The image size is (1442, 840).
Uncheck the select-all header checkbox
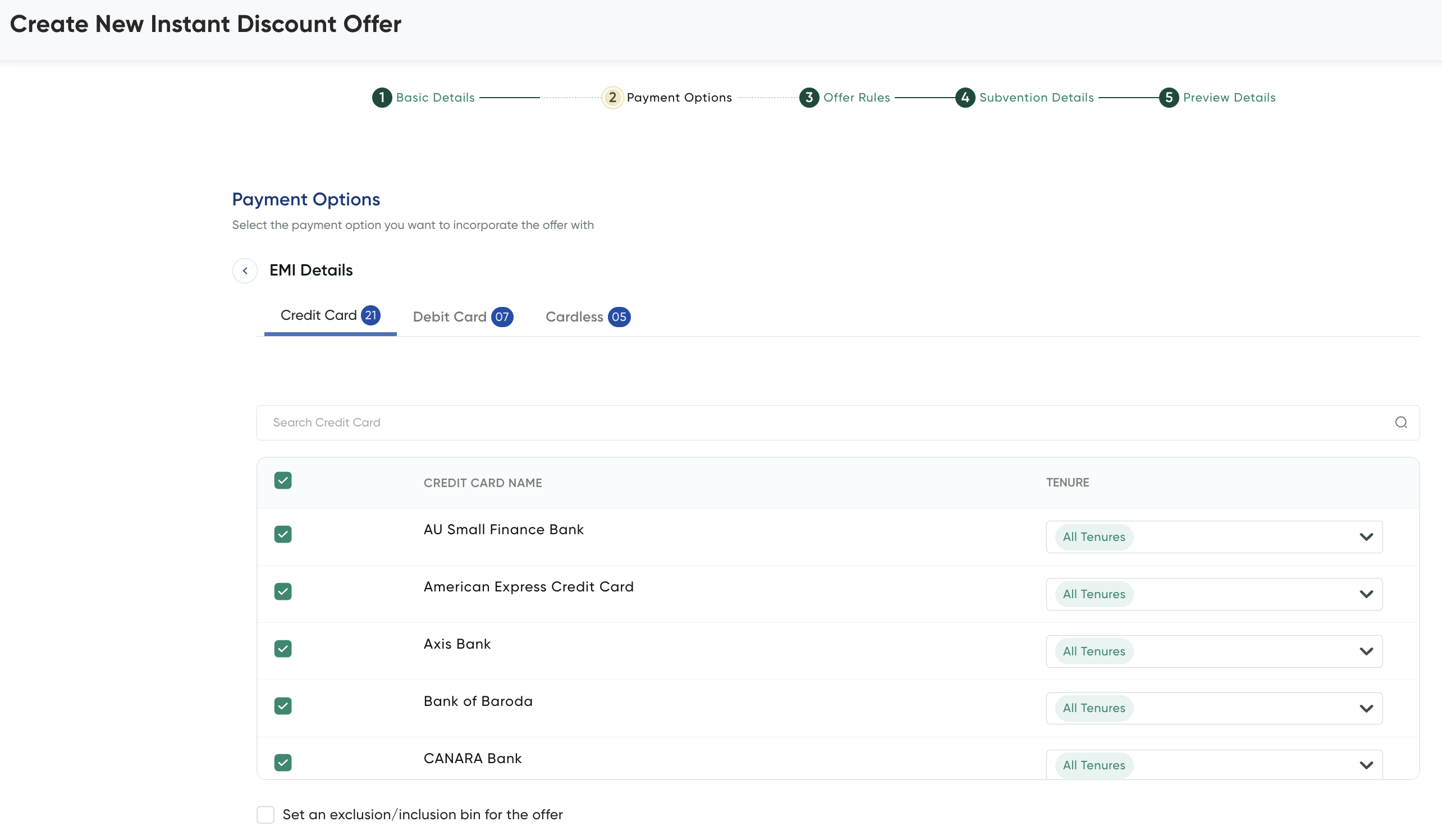tap(283, 481)
